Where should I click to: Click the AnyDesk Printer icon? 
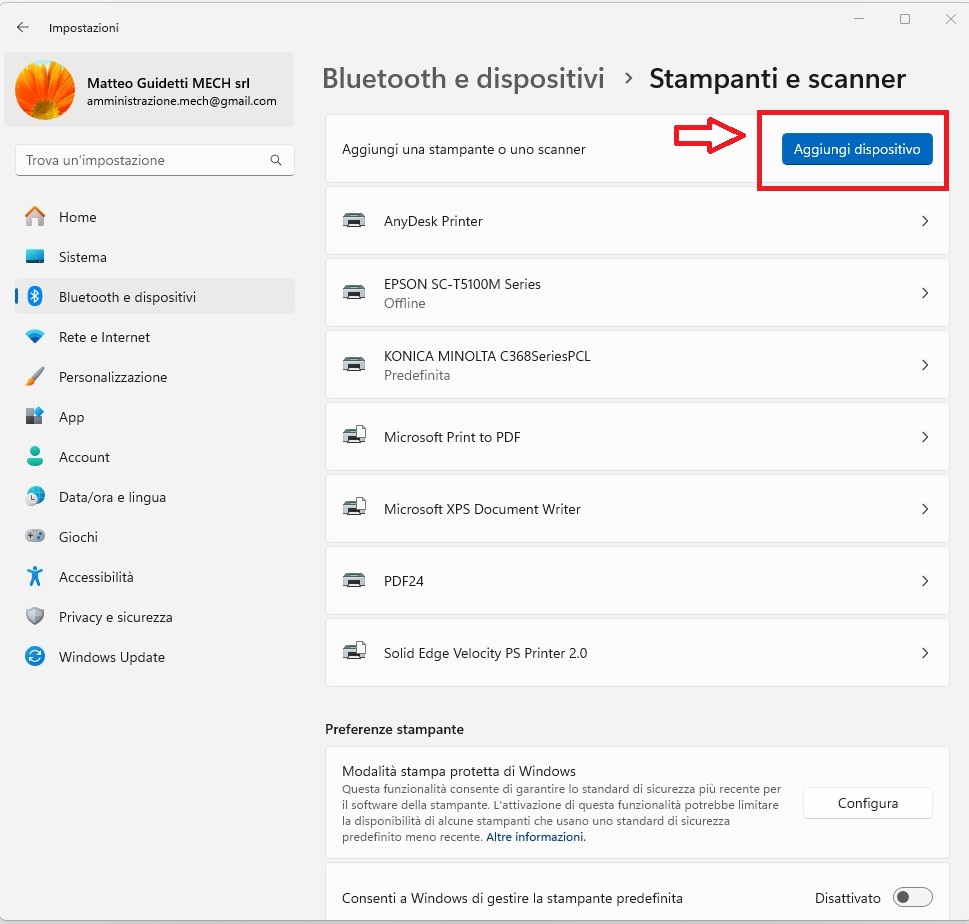point(354,221)
